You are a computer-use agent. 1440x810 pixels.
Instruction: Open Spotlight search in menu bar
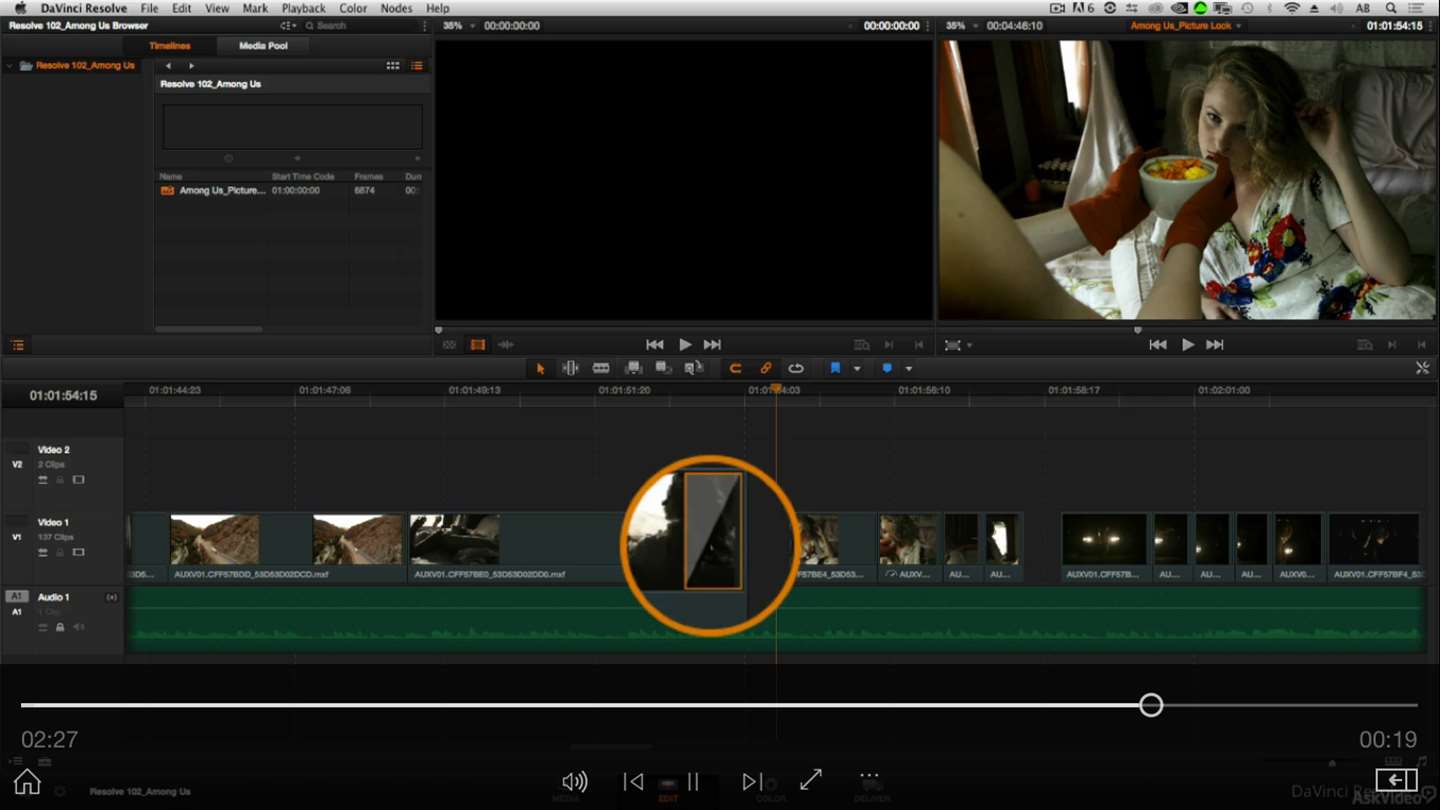[x=1391, y=8]
